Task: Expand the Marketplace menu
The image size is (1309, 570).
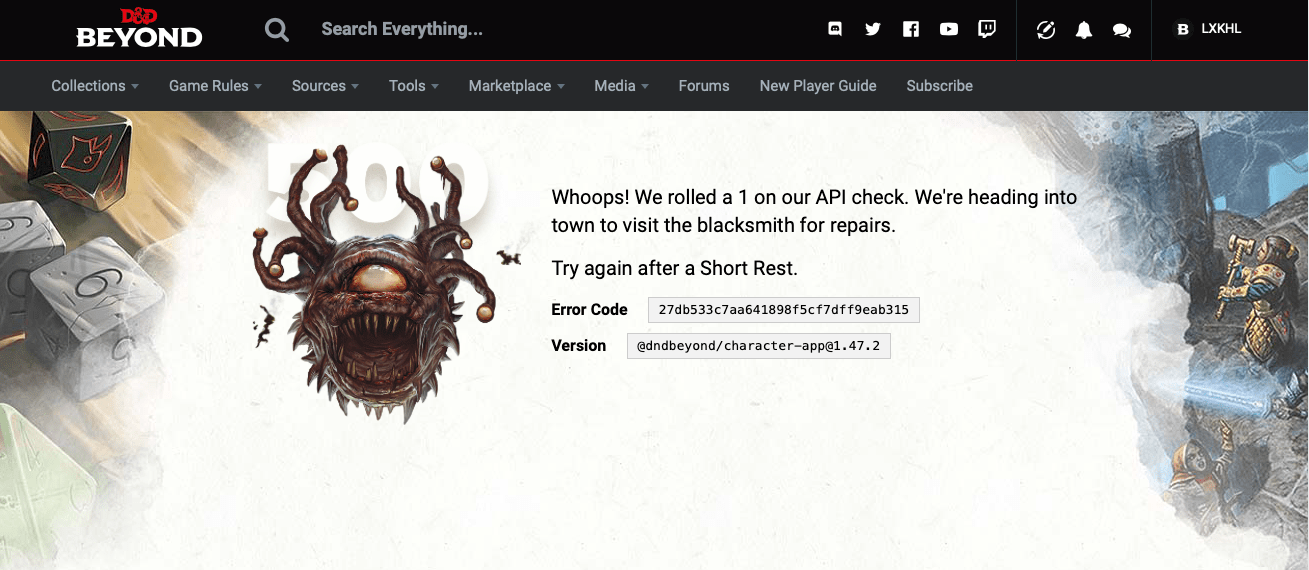Action: click(x=516, y=86)
